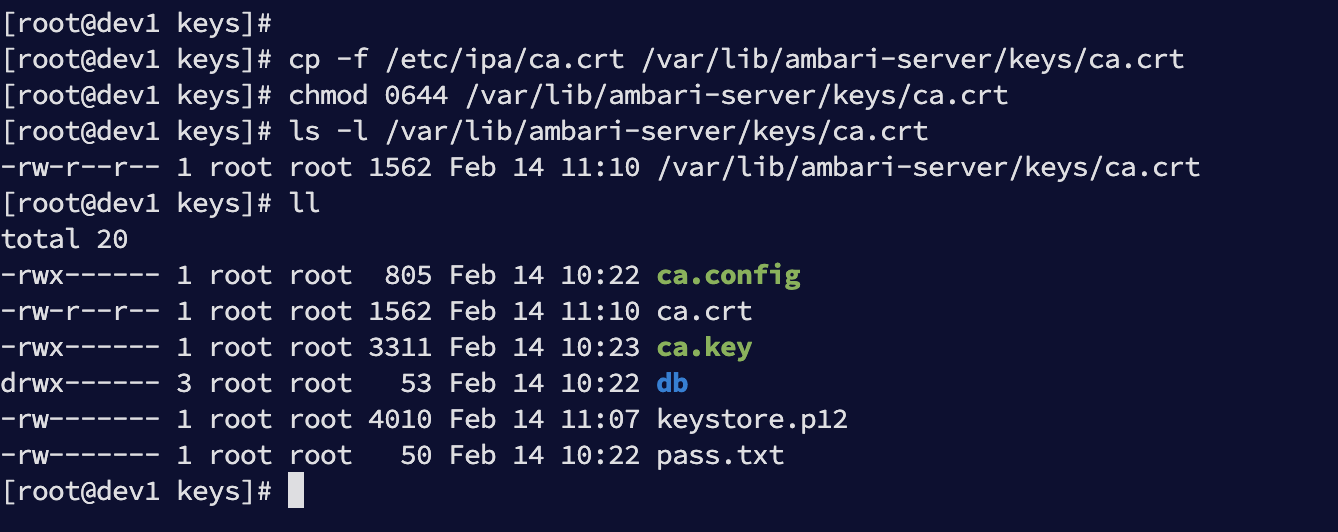Click the 'ls -l' command text
Screen dimensions: 1338x532
pyautogui.click(x=328, y=131)
